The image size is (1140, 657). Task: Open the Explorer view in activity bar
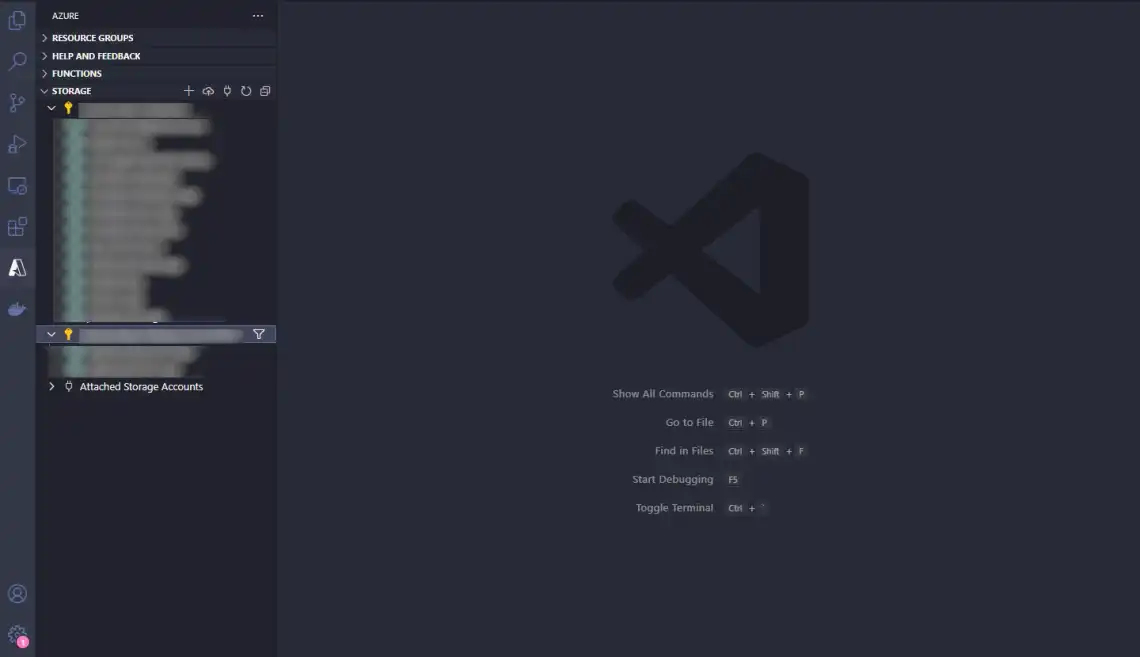pyautogui.click(x=17, y=20)
